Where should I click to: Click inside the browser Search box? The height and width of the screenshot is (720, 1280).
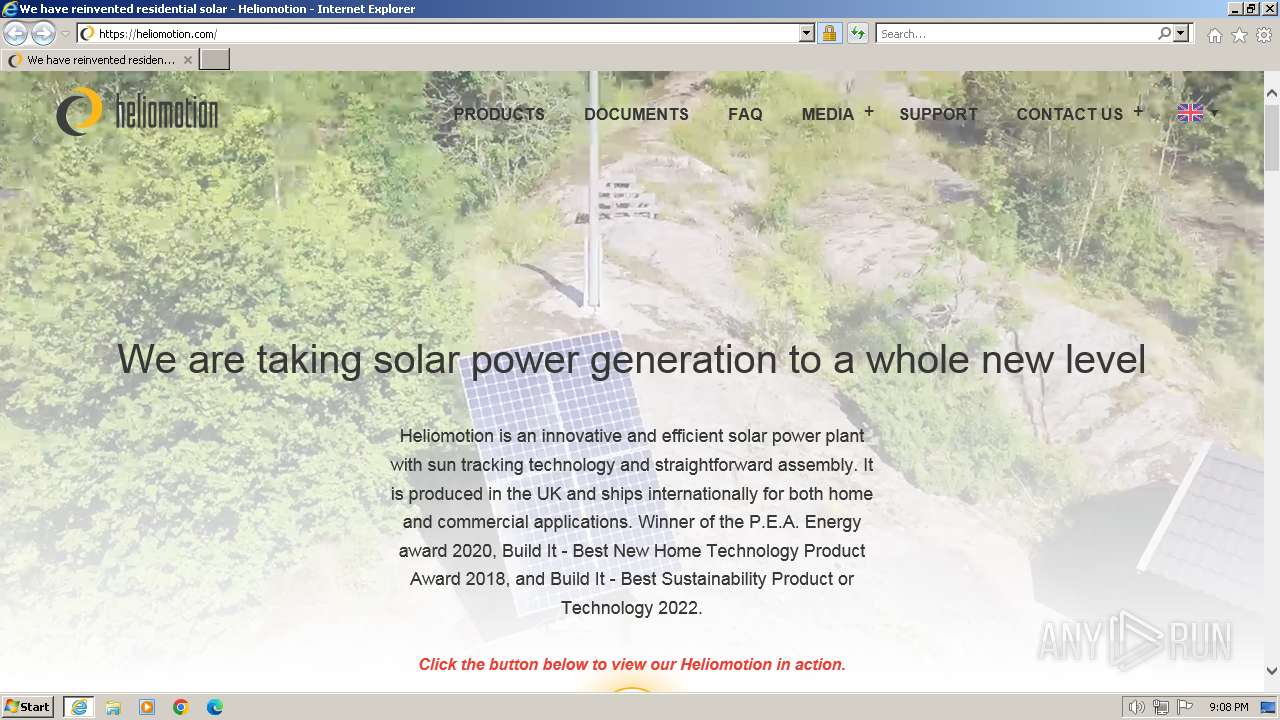pyautogui.click(x=1015, y=34)
